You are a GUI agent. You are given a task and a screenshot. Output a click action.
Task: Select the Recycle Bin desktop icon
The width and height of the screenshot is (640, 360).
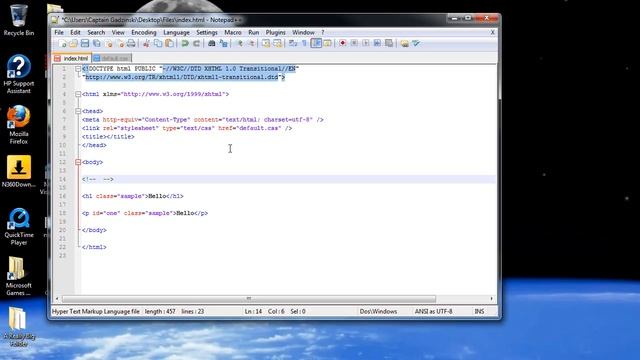19,20
